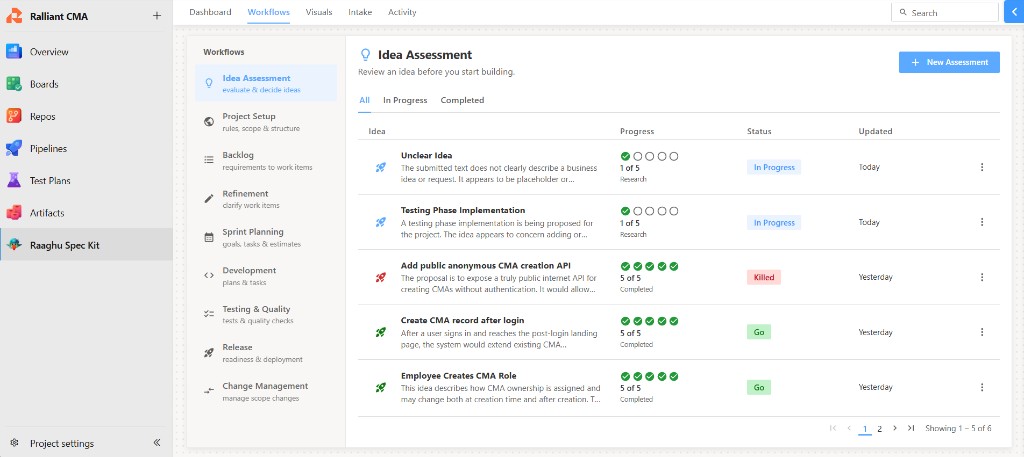This screenshot has height=457, width=1024.
Task: Click the Project settings gear icon
Action: tap(14, 443)
